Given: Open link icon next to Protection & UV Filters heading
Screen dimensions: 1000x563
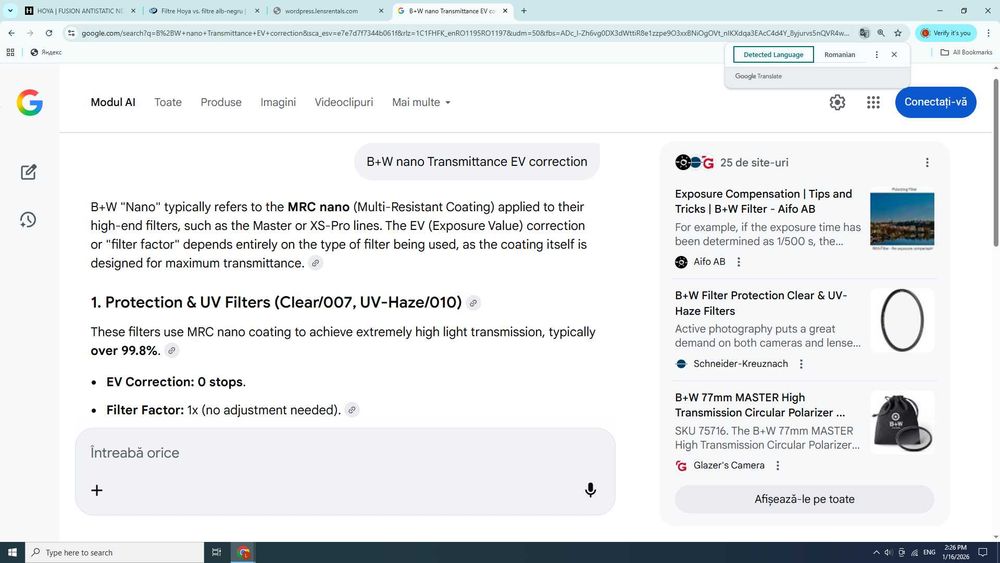Looking at the screenshot, I should tap(473, 303).
